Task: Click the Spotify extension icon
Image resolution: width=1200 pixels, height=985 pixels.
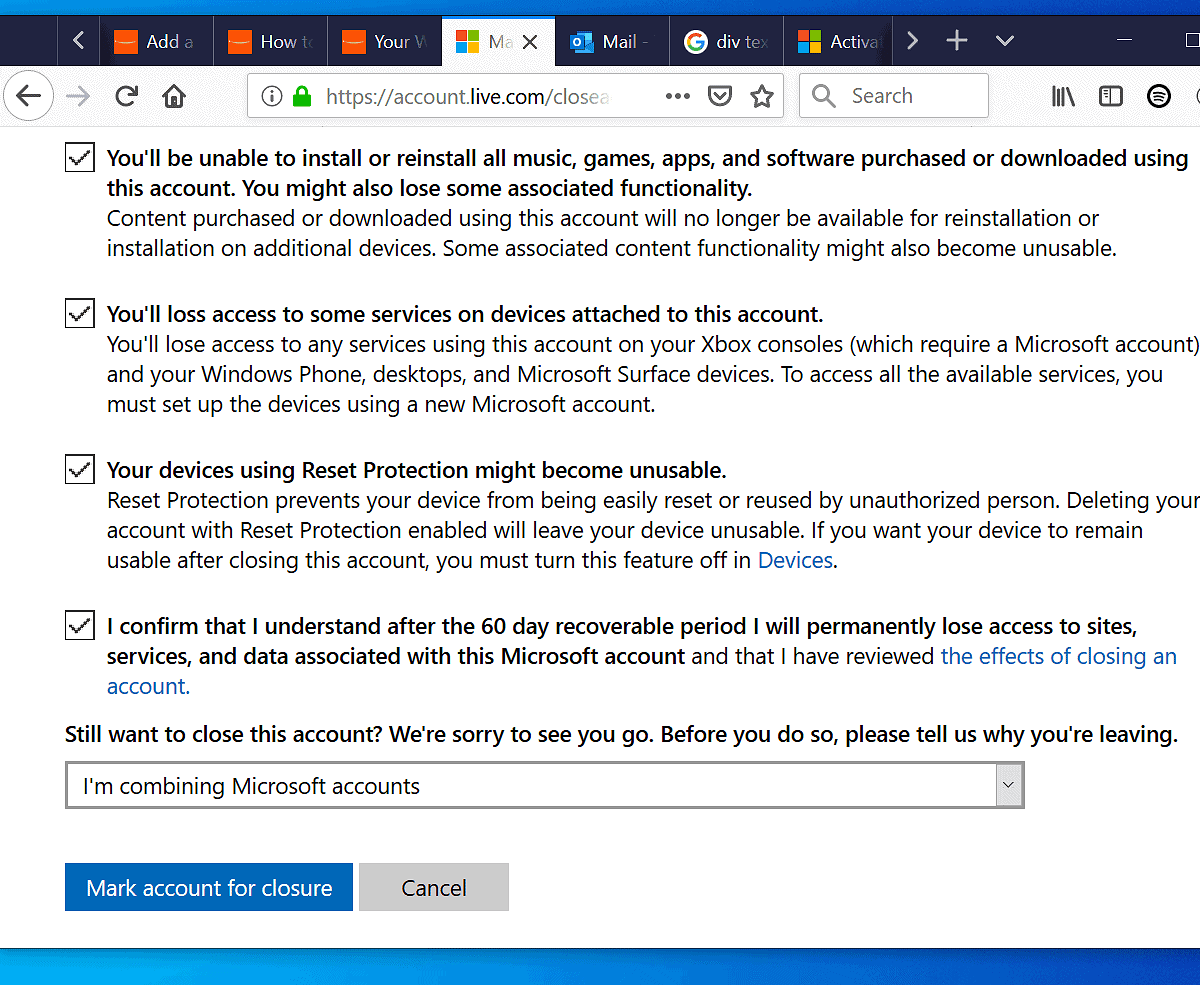Action: pyautogui.click(x=1158, y=96)
